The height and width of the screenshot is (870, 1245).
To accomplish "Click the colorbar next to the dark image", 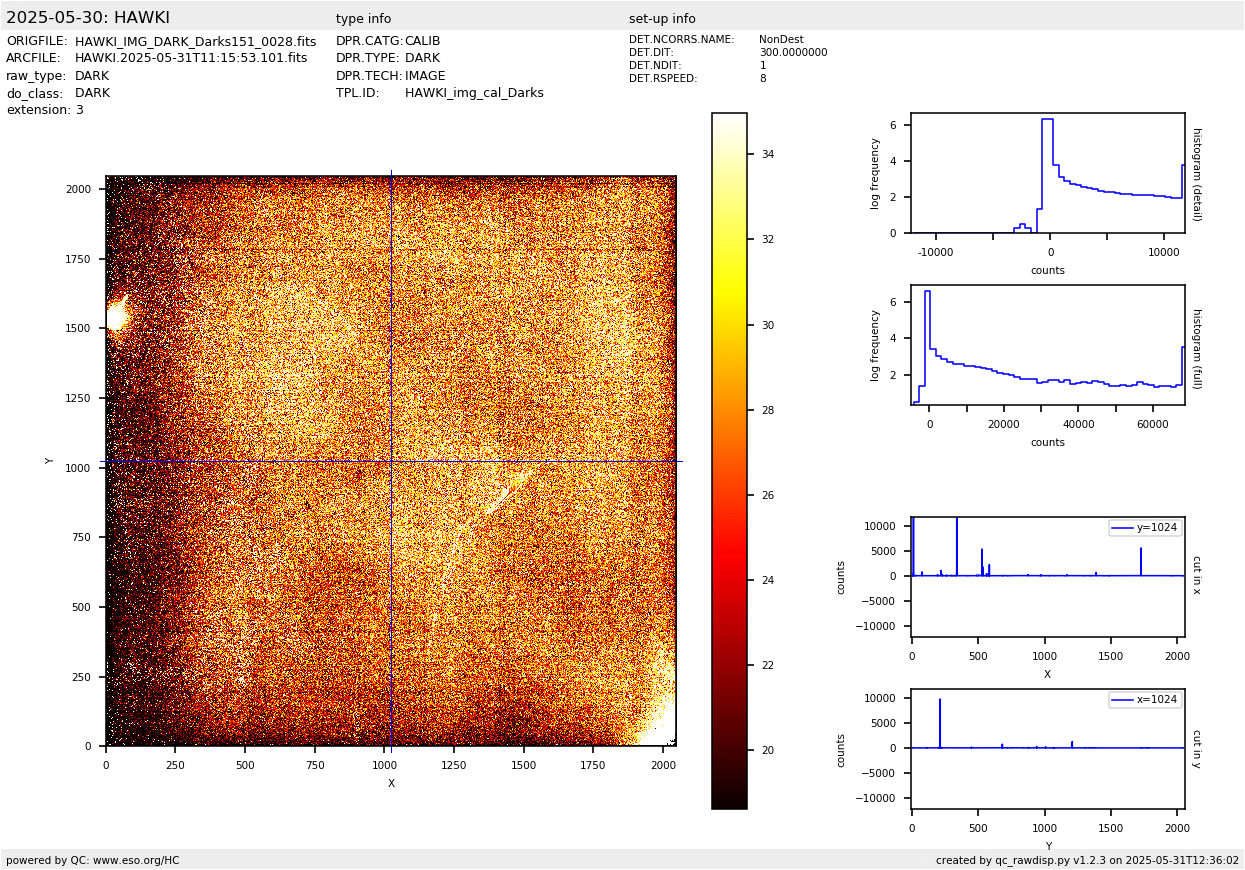I will tap(729, 460).
